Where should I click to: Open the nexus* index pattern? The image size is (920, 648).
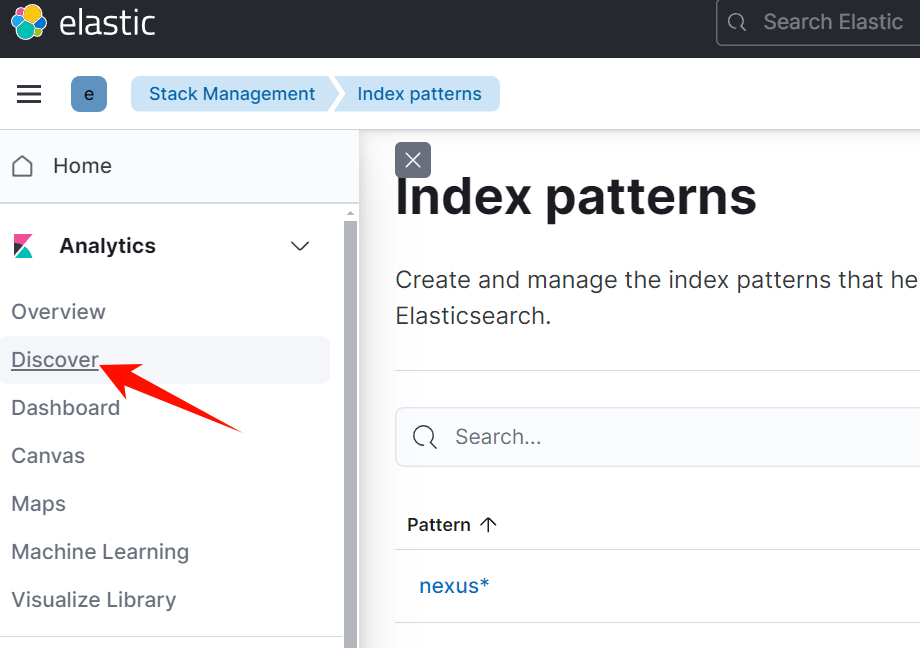(x=454, y=586)
